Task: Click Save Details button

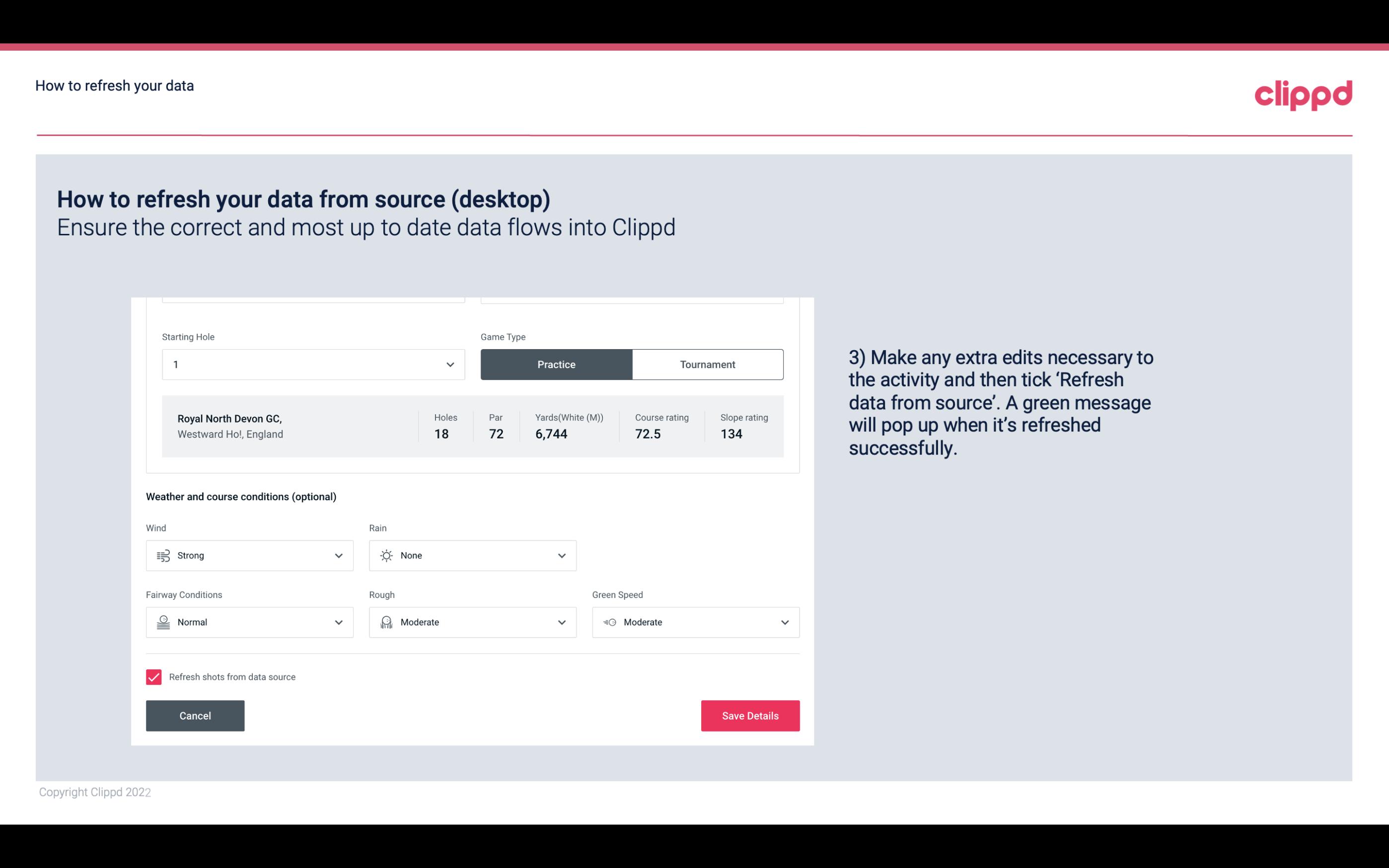Action: coord(750,715)
